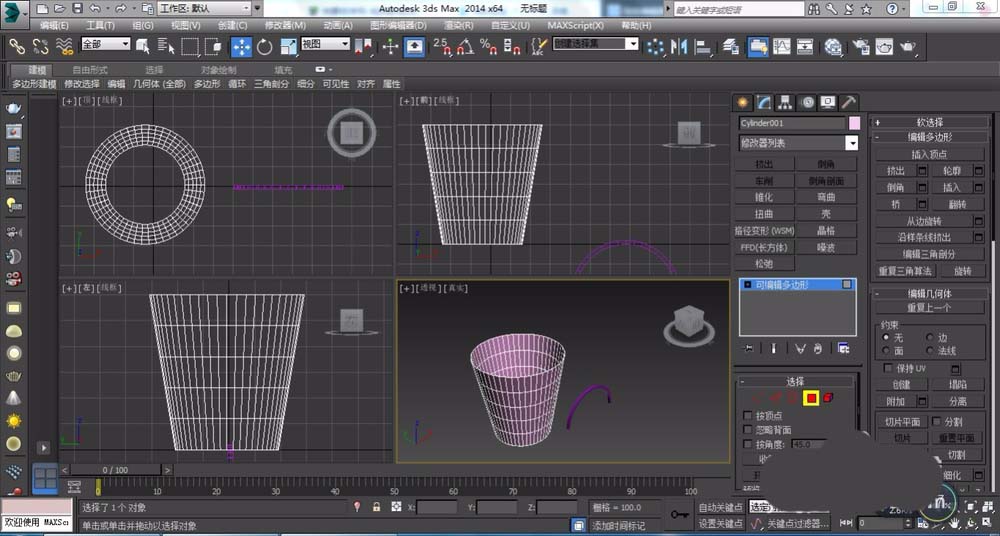Click the teapot Render icon
This screenshot has width=1000, height=536.
click(x=908, y=46)
